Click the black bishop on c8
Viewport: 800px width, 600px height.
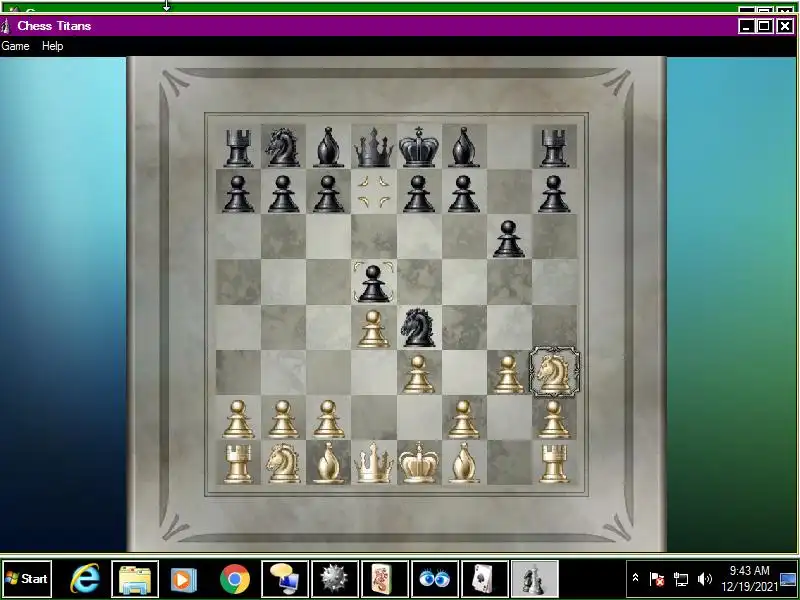328,147
